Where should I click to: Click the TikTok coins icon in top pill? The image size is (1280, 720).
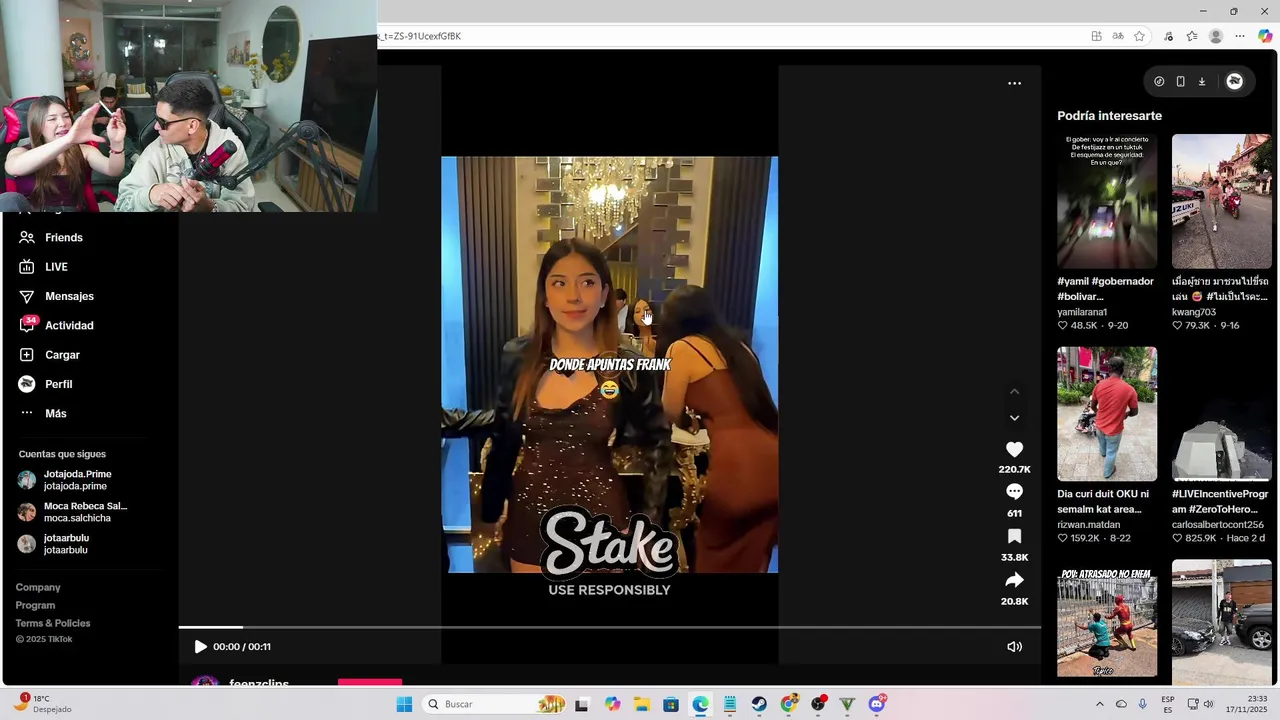pyautogui.click(x=1159, y=82)
